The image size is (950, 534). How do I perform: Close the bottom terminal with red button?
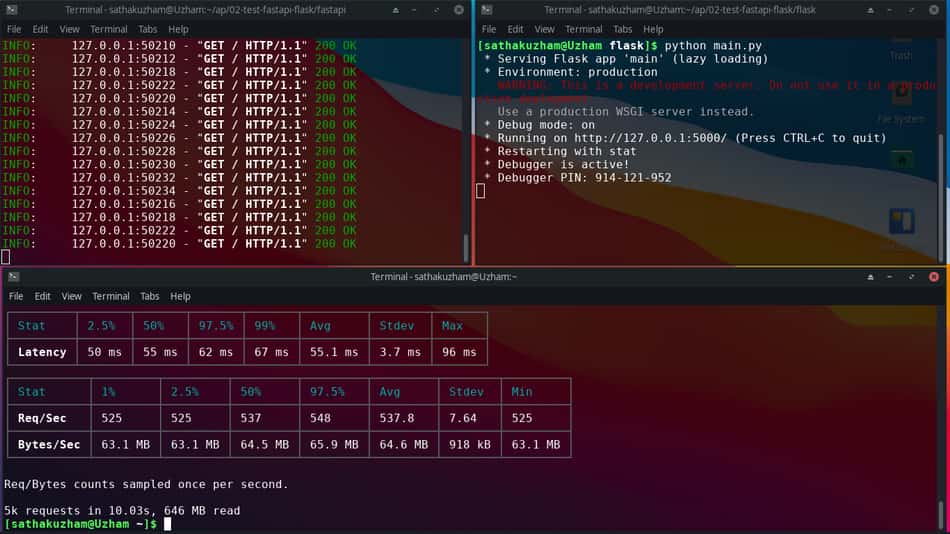934,277
